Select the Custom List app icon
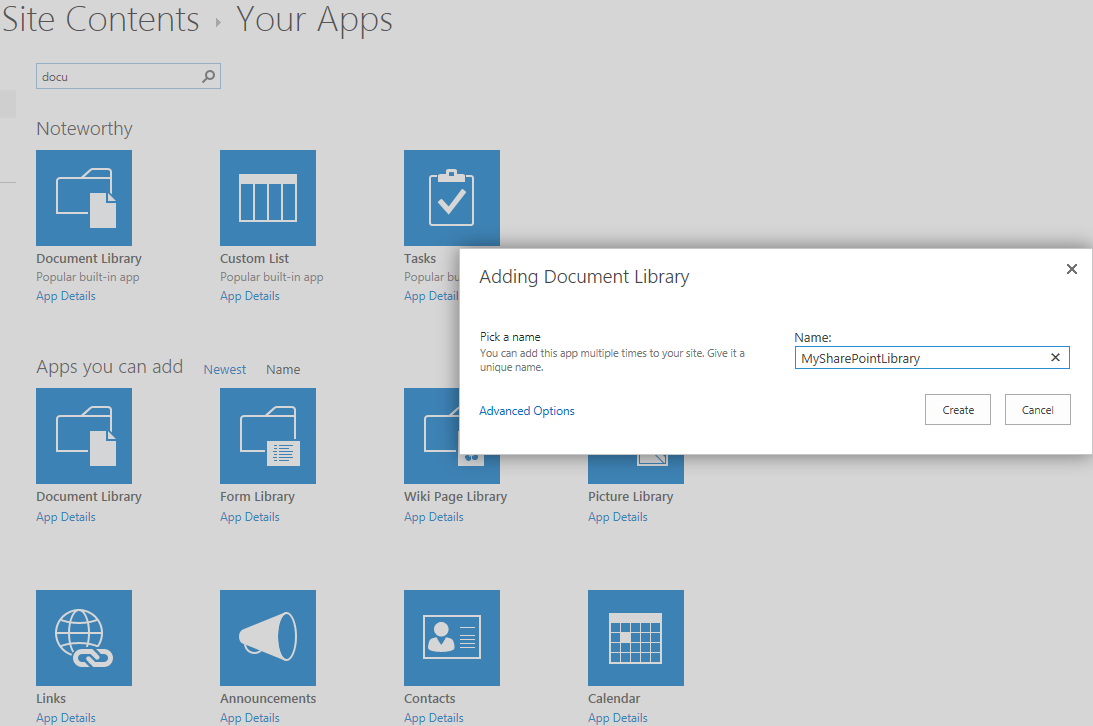Image resolution: width=1093 pixels, height=726 pixels. click(x=268, y=198)
